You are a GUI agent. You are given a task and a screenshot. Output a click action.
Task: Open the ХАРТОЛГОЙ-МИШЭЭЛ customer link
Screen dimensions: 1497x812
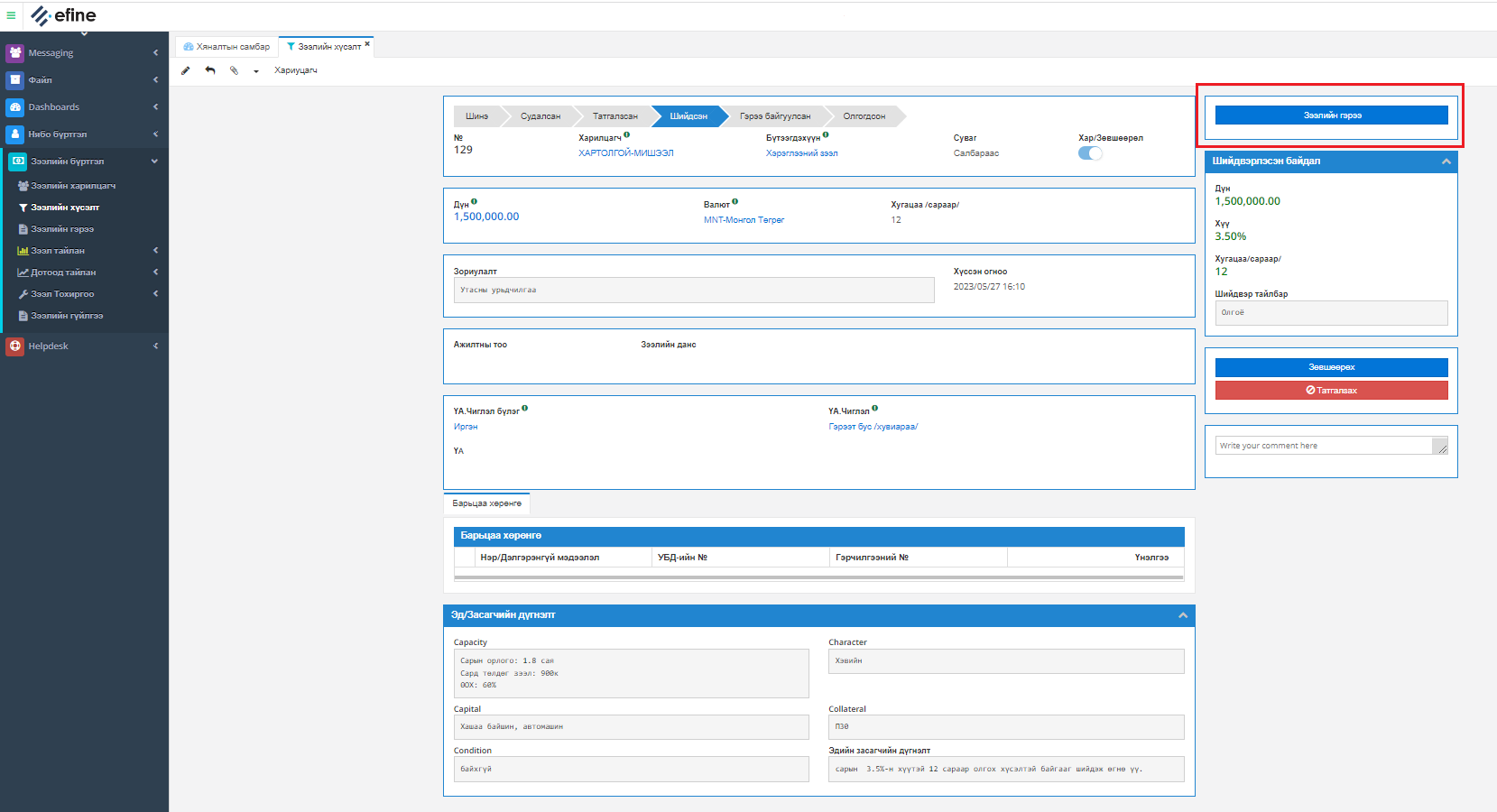click(626, 153)
